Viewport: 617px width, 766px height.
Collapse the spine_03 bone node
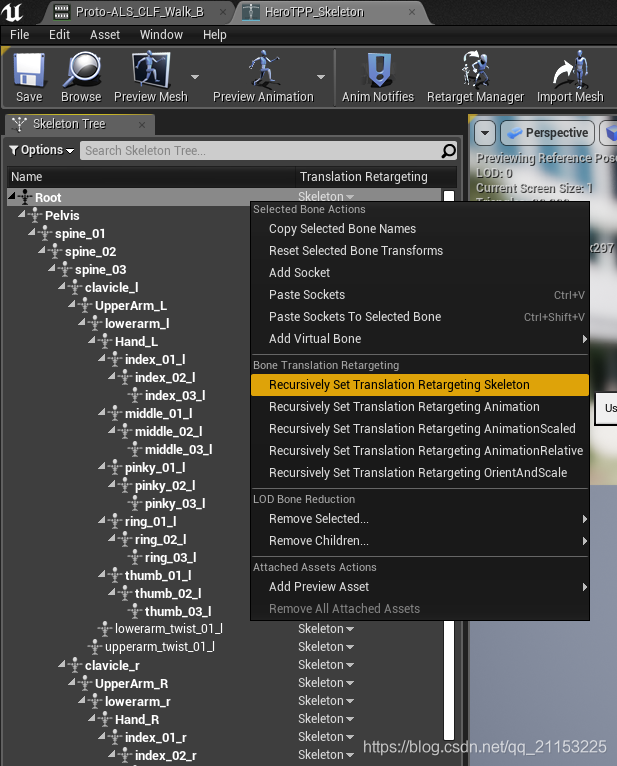(x=52, y=270)
